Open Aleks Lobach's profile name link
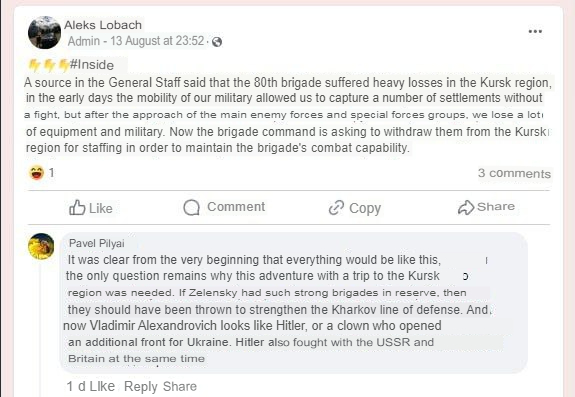This screenshot has width=575, height=397. pos(103,25)
